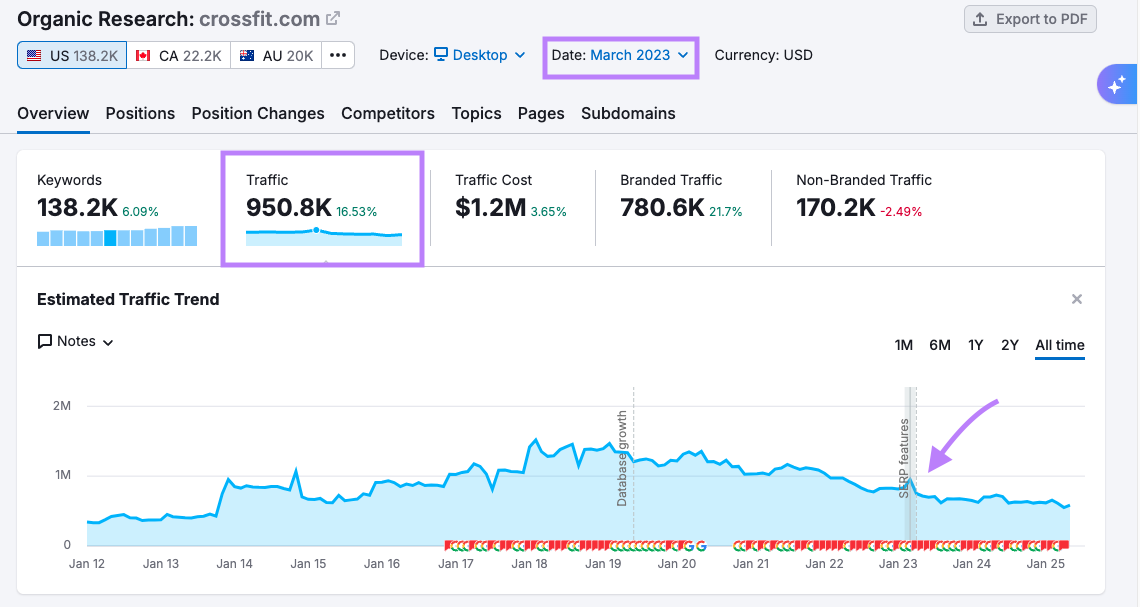
Task: Click the Keywords mini bar chart
Action: [117, 237]
